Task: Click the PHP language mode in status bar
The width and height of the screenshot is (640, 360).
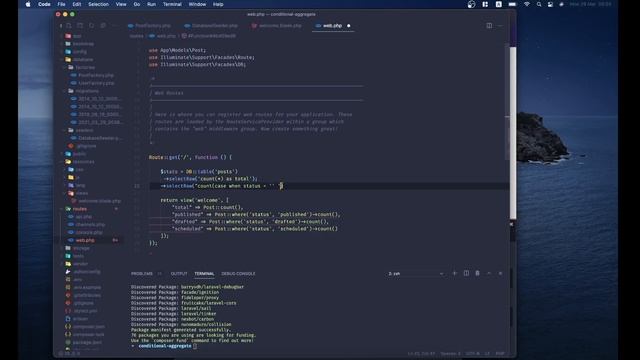Action: point(500,353)
